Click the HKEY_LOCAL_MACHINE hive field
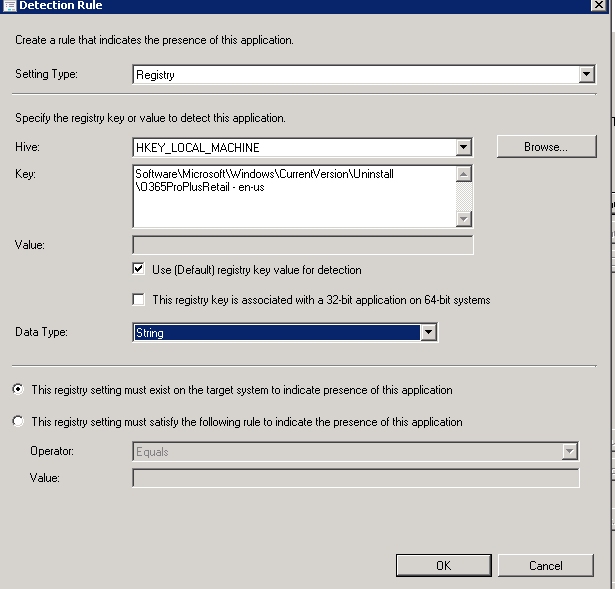The image size is (615, 589). [302, 147]
